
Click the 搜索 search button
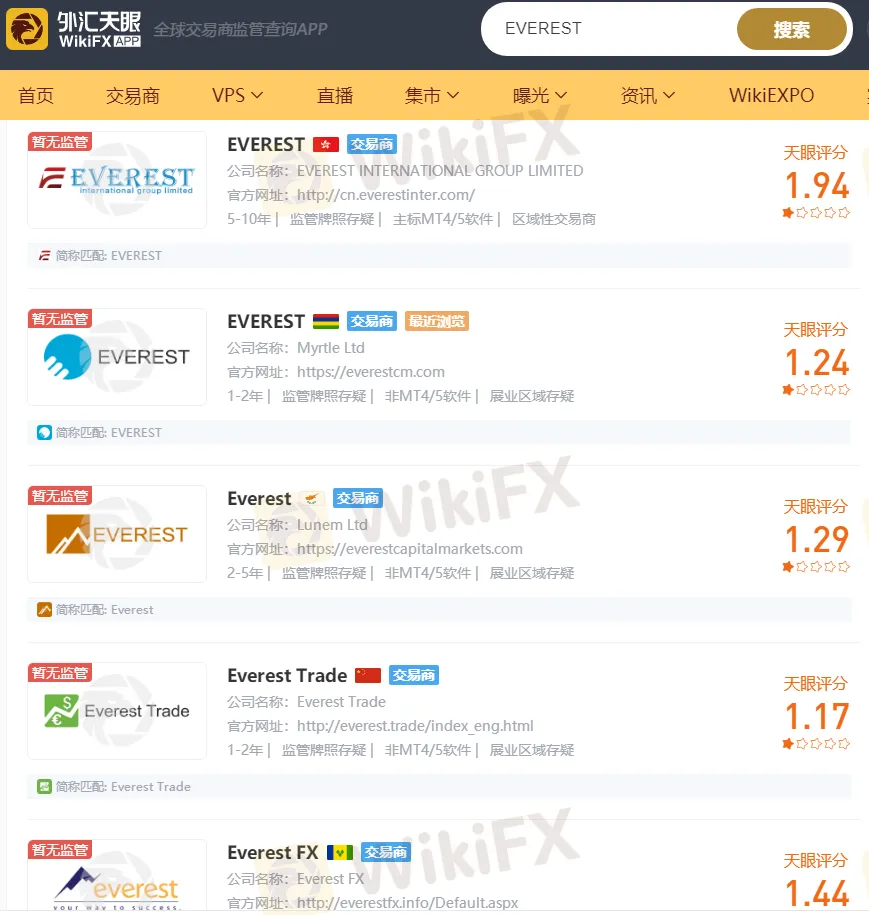pyautogui.click(x=791, y=29)
